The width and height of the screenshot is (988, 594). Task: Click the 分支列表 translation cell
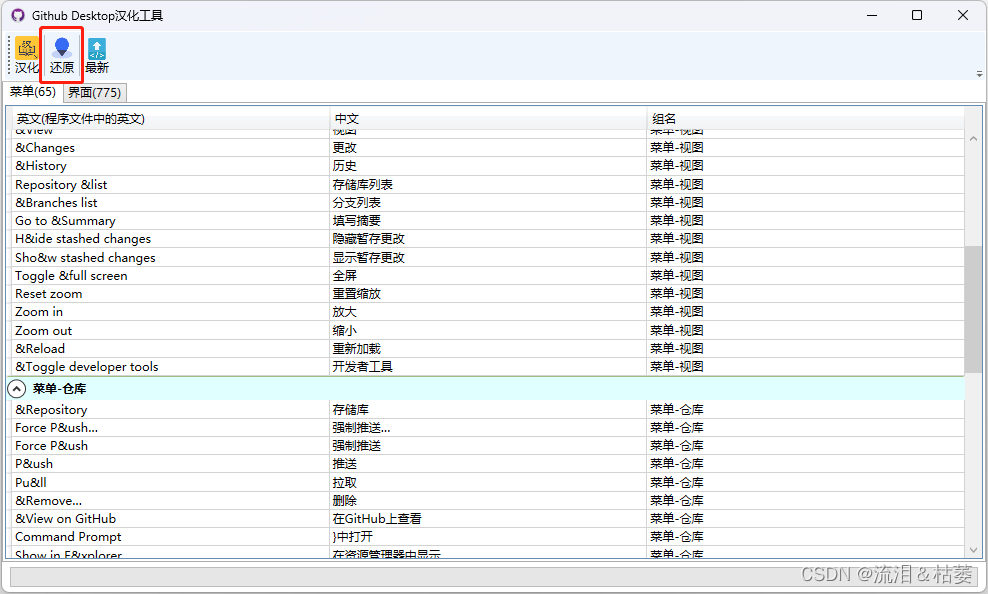tap(488, 203)
